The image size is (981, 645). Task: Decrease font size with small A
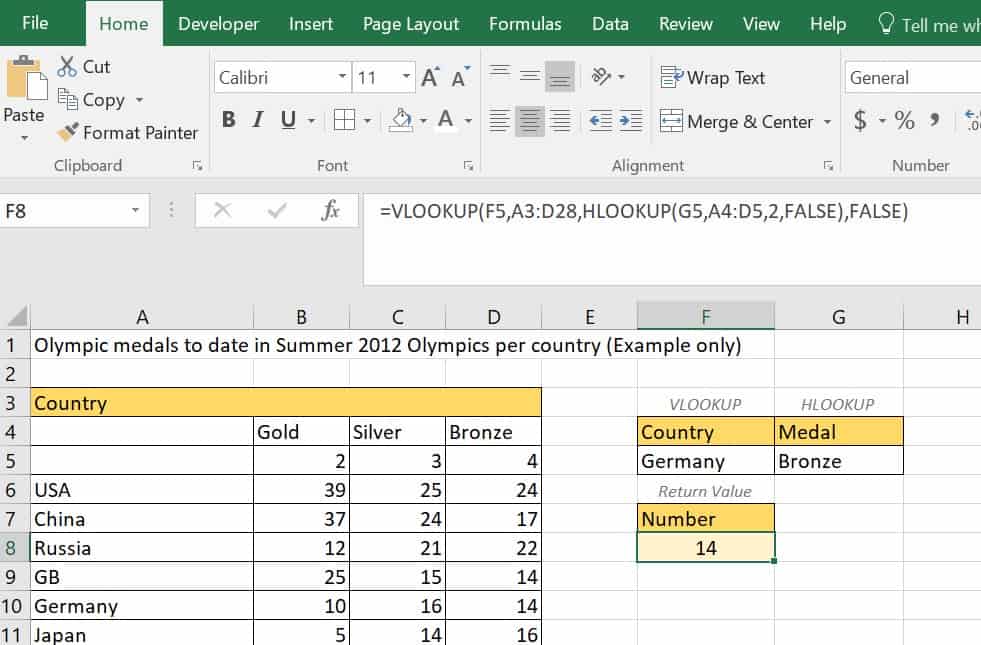tap(460, 78)
